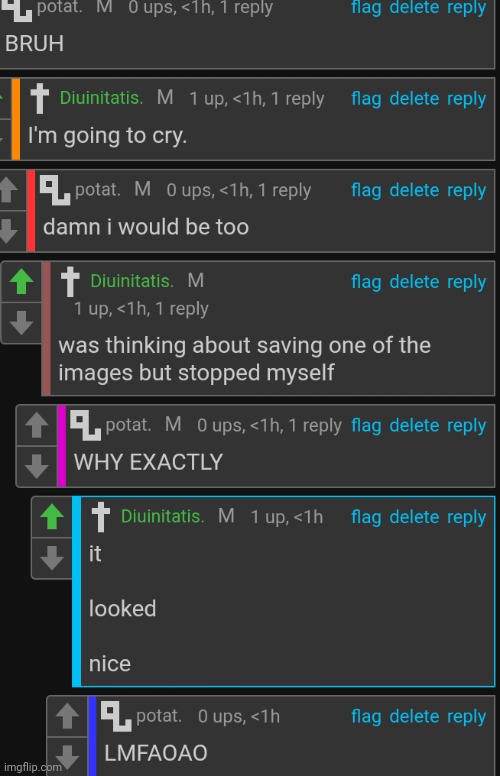Flag the "damn i would be too" comment
This screenshot has width=500, height=776.
pyautogui.click(x=366, y=190)
